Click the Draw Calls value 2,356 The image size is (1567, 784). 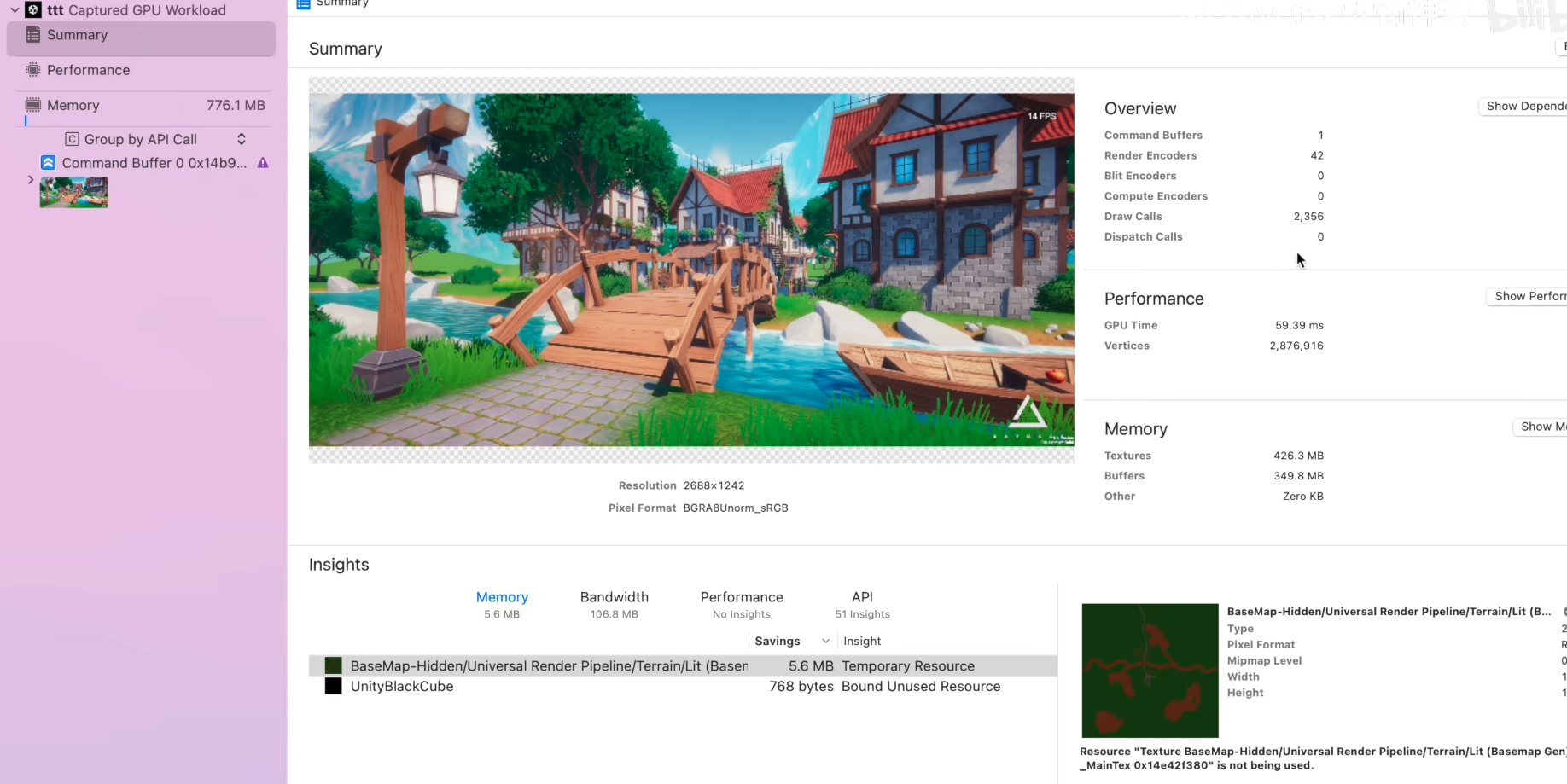(x=1308, y=217)
